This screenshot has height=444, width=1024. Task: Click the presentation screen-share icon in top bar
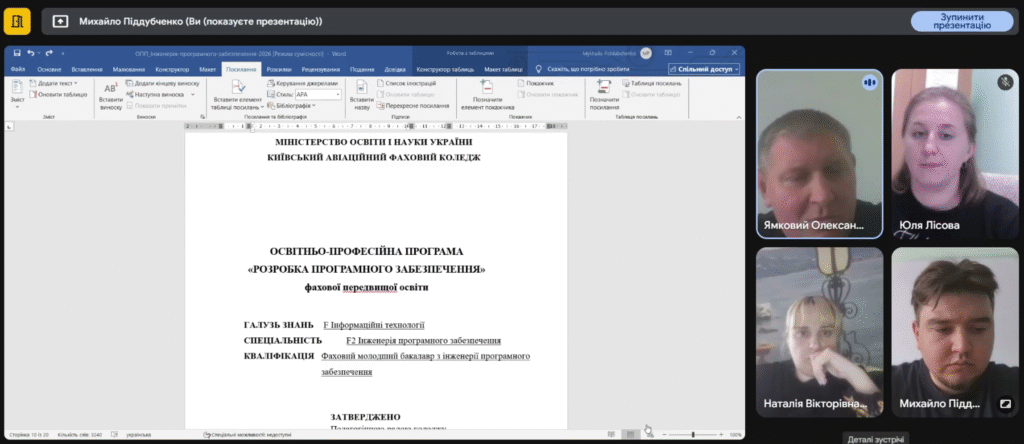click(x=60, y=22)
